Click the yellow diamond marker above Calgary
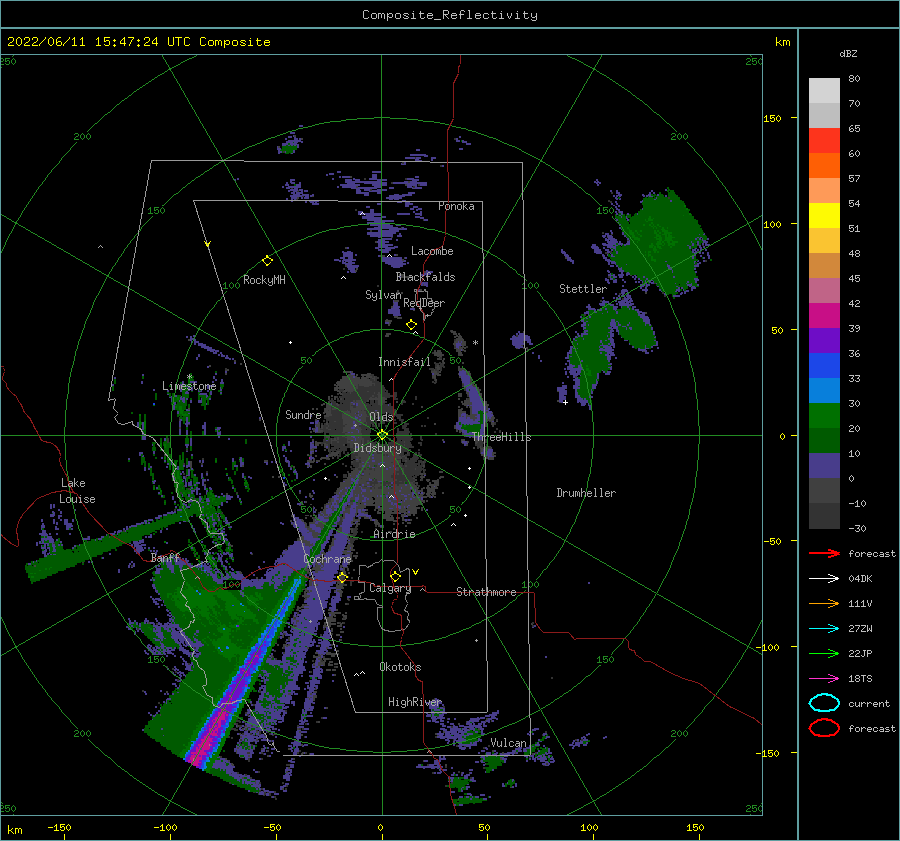900x841 pixels. point(395,576)
